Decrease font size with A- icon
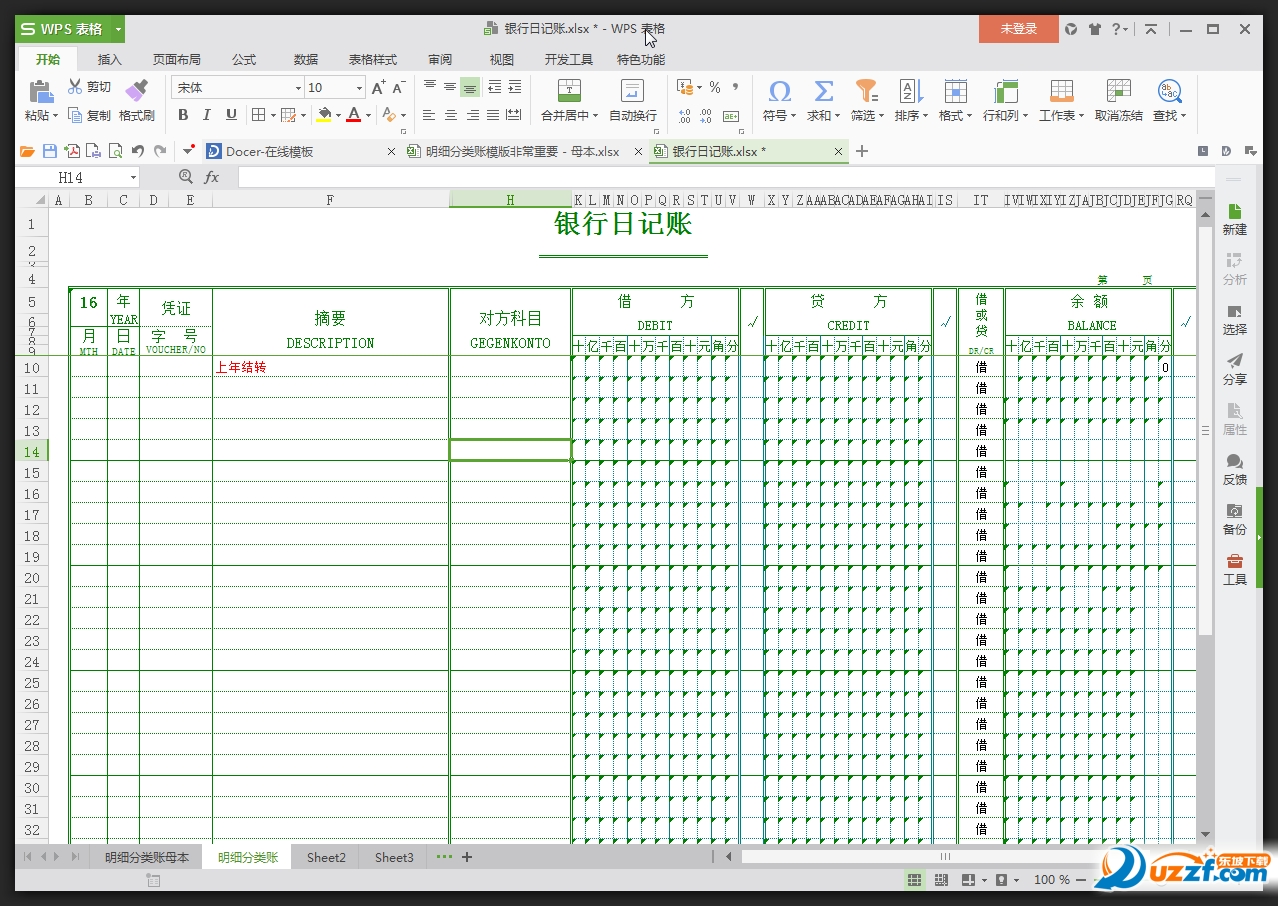This screenshot has height=906, width=1278. (x=399, y=88)
